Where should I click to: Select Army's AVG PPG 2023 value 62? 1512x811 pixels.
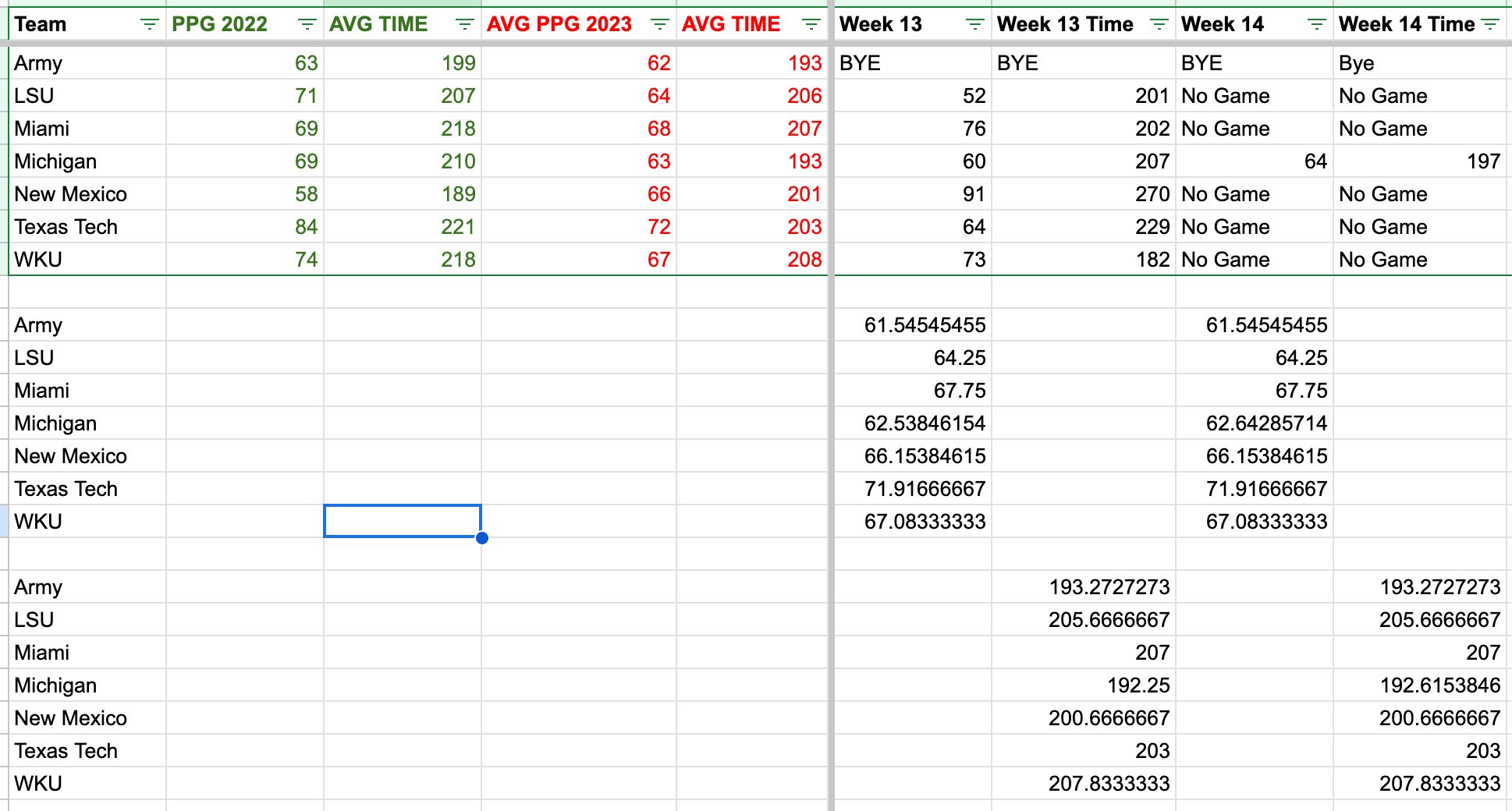point(579,63)
